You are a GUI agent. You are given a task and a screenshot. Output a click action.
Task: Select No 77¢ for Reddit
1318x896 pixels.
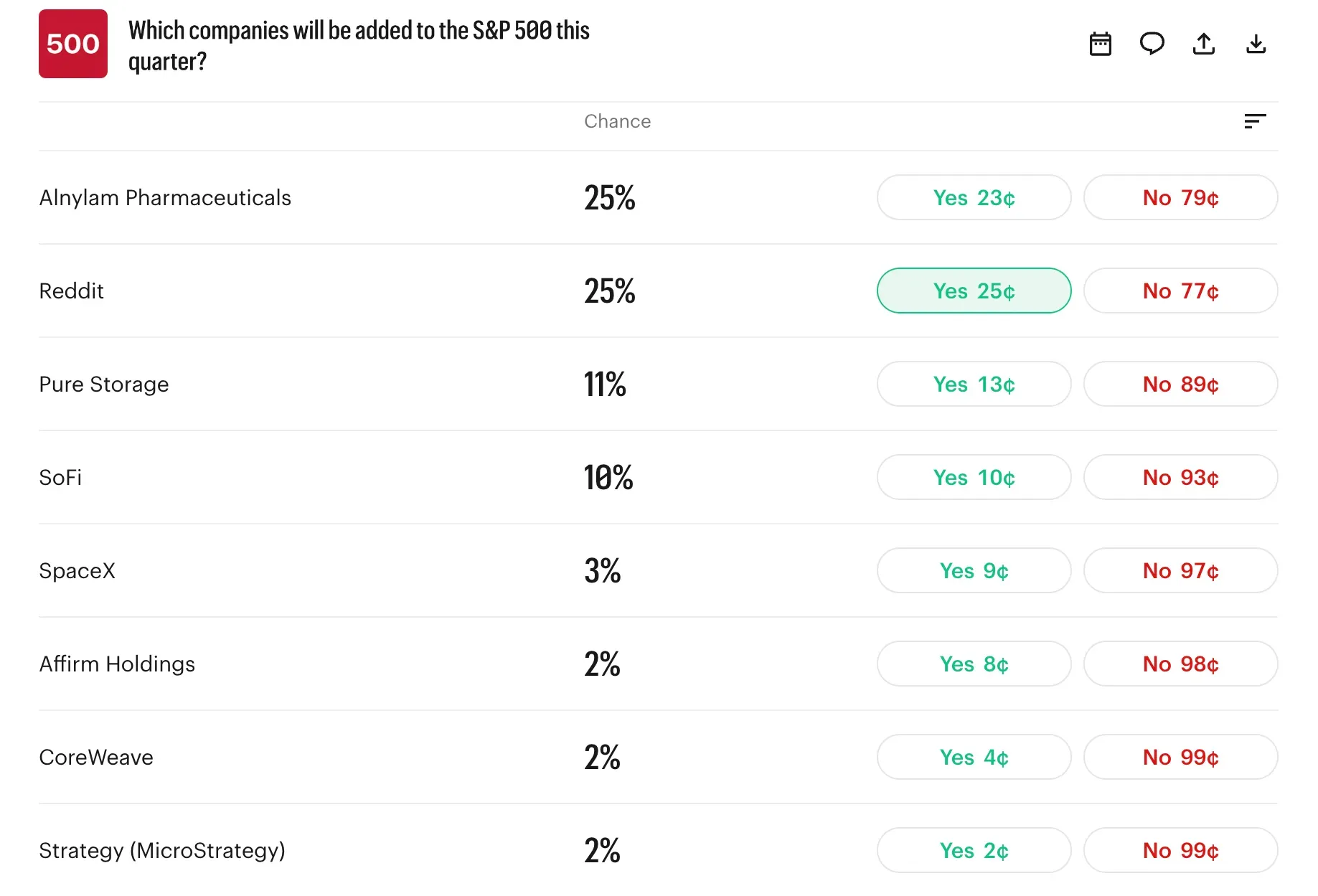click(x=1180, y=291)
